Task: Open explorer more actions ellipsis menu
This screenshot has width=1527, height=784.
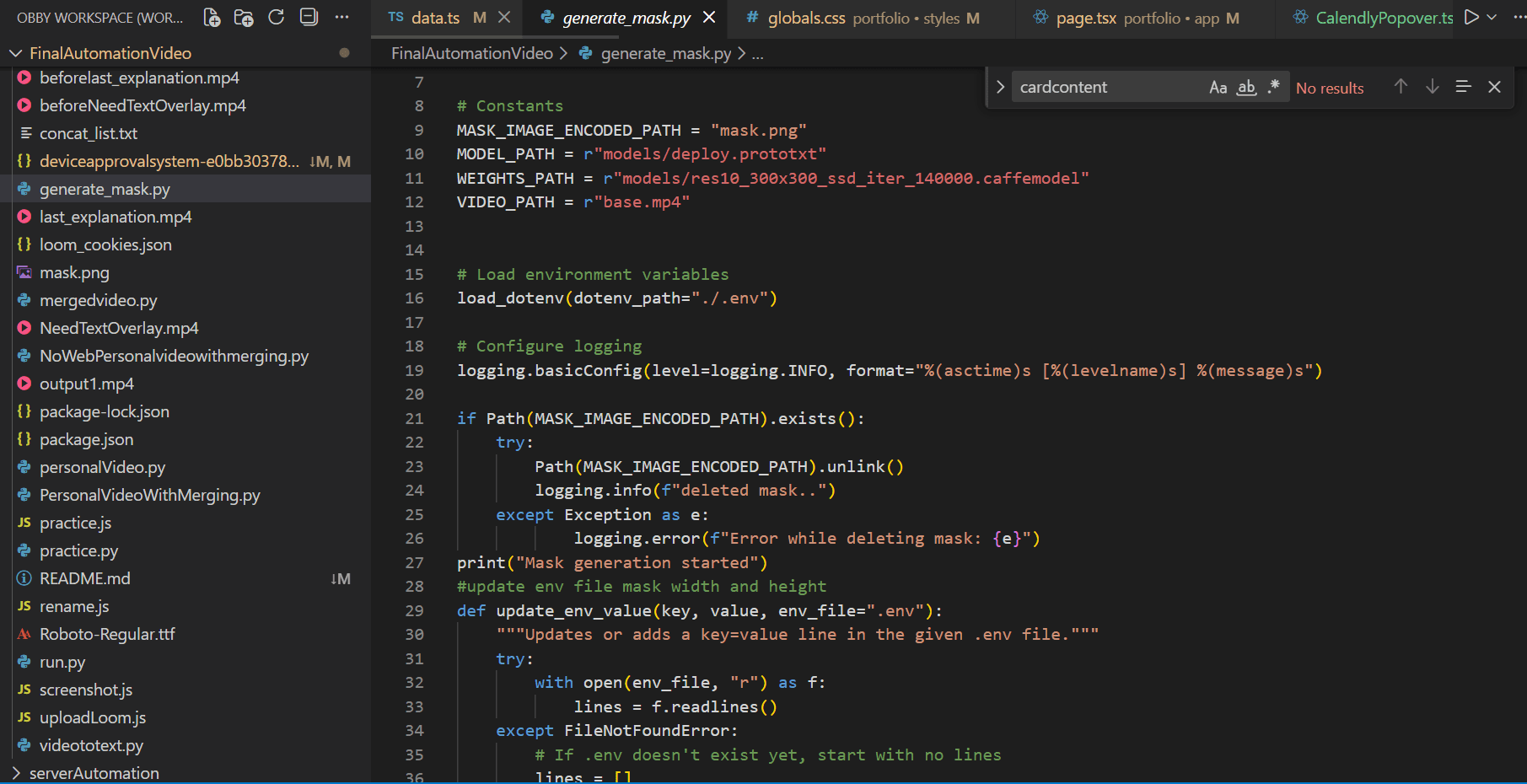Action: [x=341, y=18]
